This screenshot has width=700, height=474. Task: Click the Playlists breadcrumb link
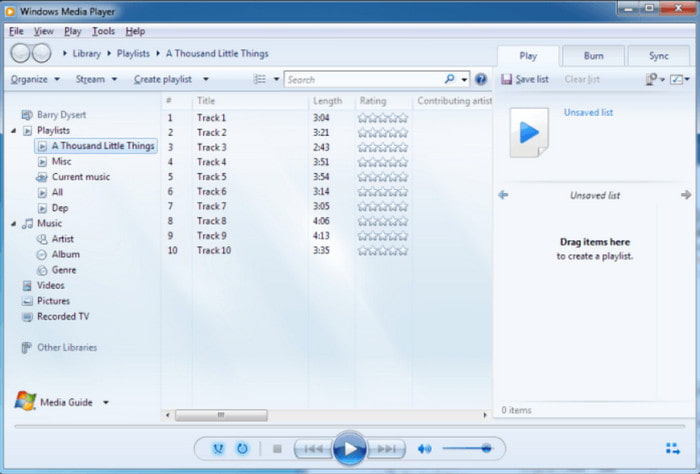point(133,54)
